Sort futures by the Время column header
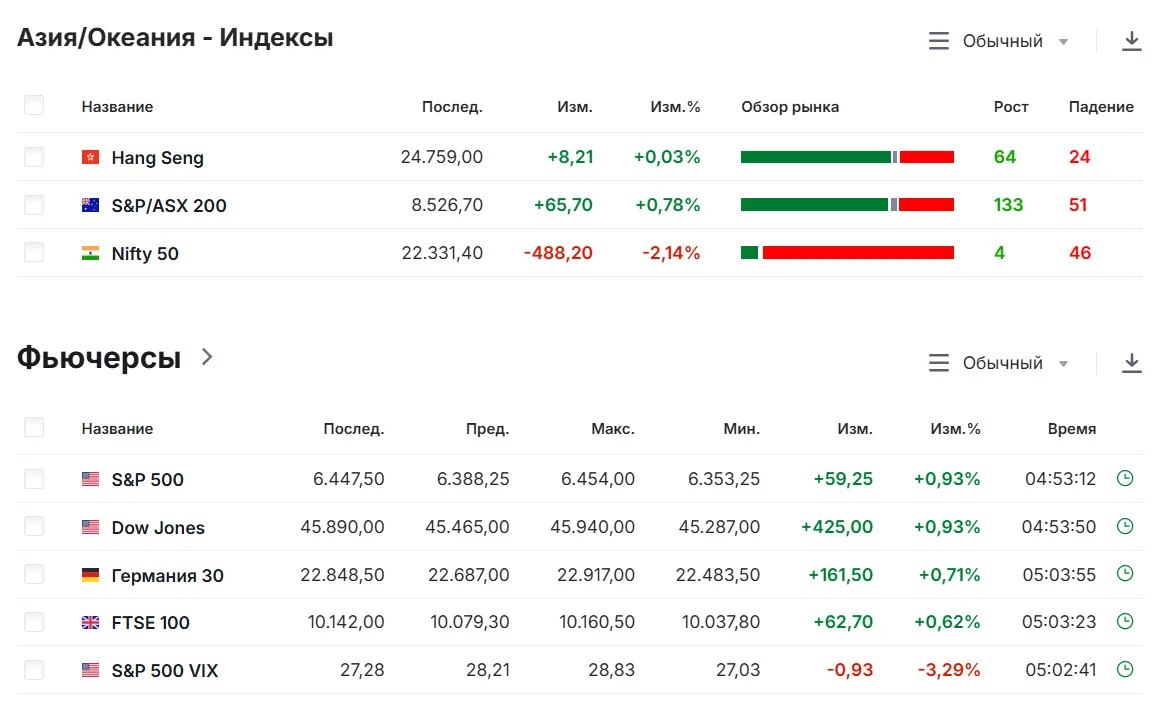 1071,429
